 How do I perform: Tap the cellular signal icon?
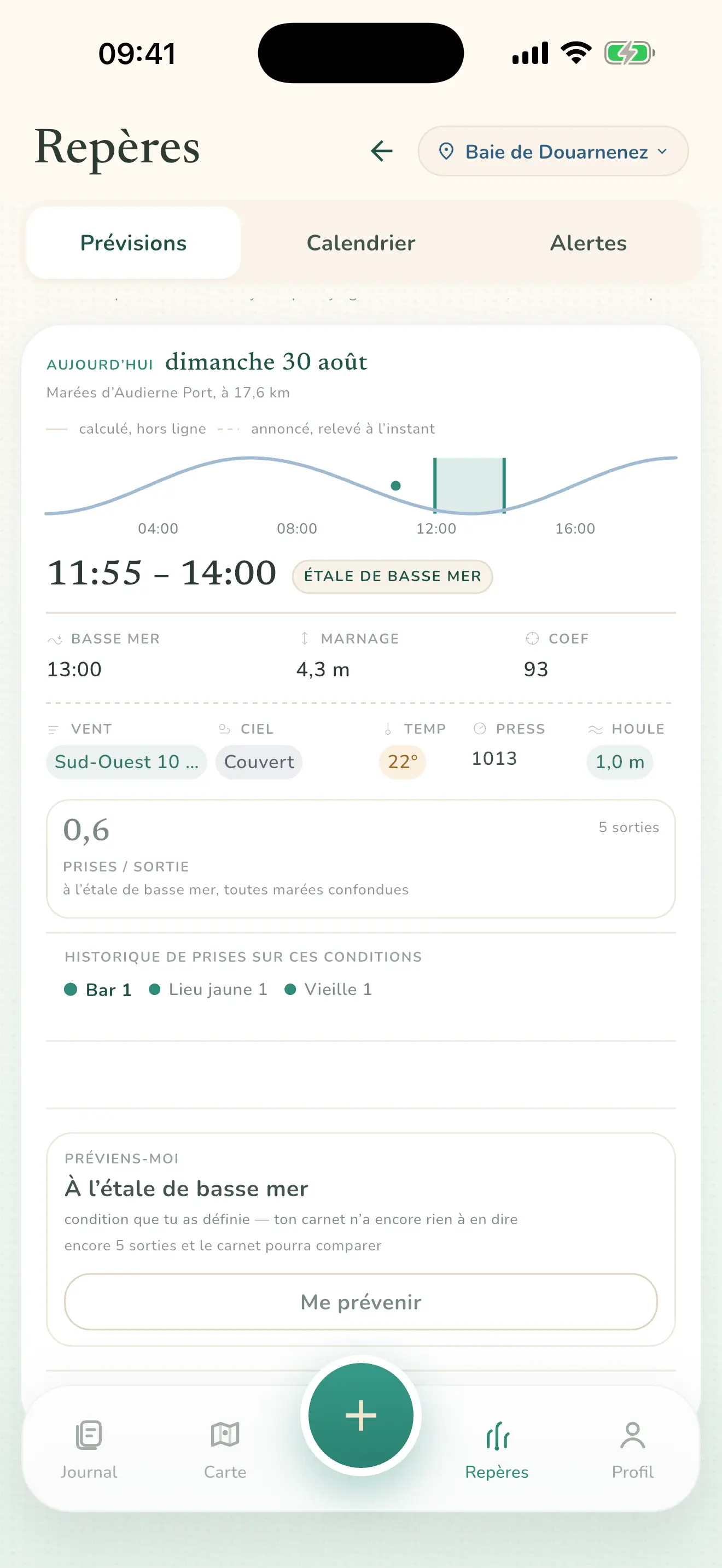(530, 53)
